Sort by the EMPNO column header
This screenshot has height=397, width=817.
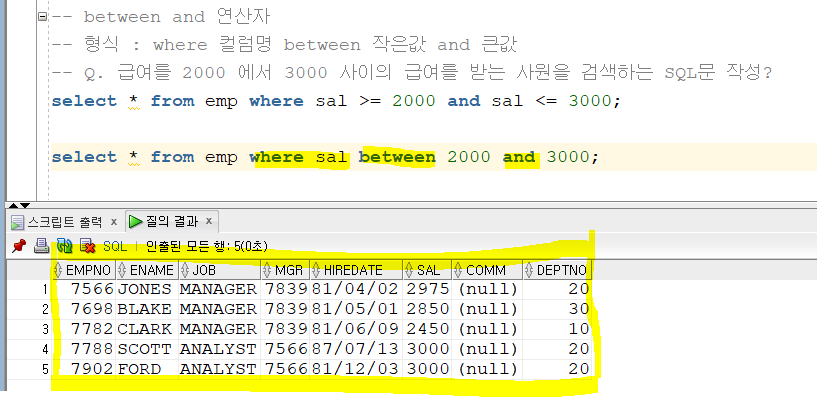(84, 270)
